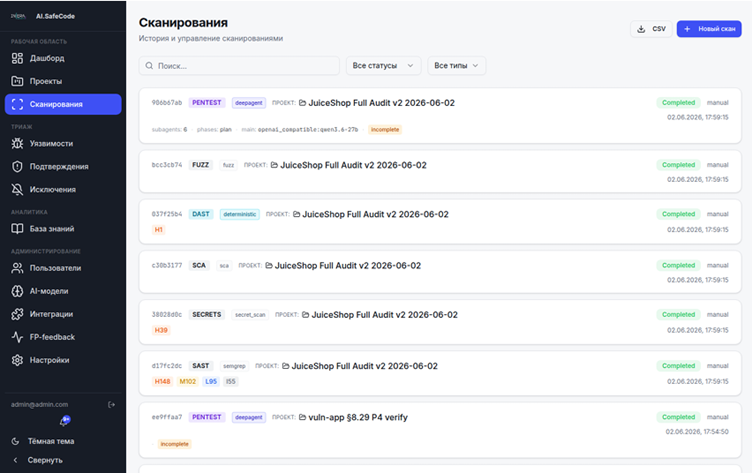Click the scan ID c30b3177
The height and width of the screenshot is (473, 752).
click(167, 266)
